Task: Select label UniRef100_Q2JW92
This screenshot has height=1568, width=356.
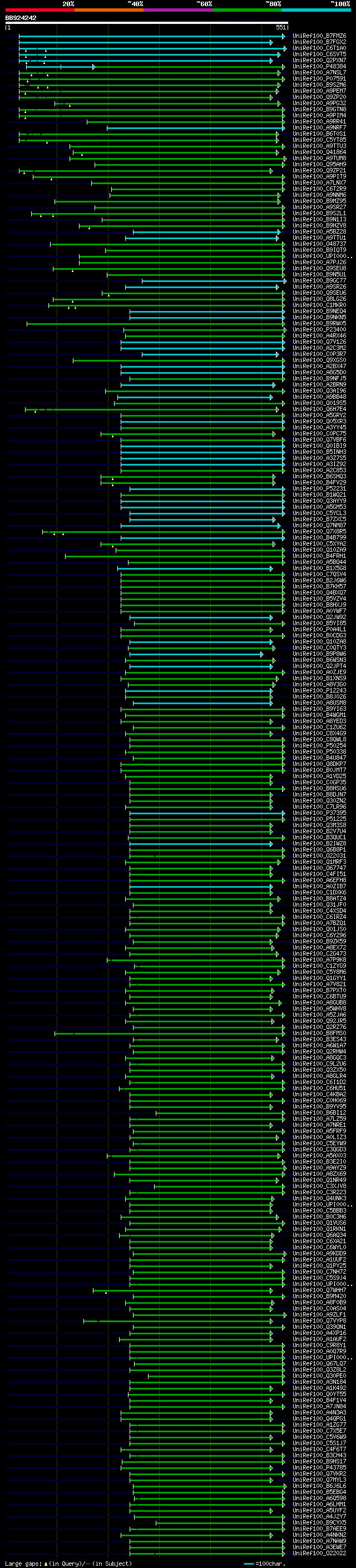Action: pyautogui.click(x=319, y=617)
